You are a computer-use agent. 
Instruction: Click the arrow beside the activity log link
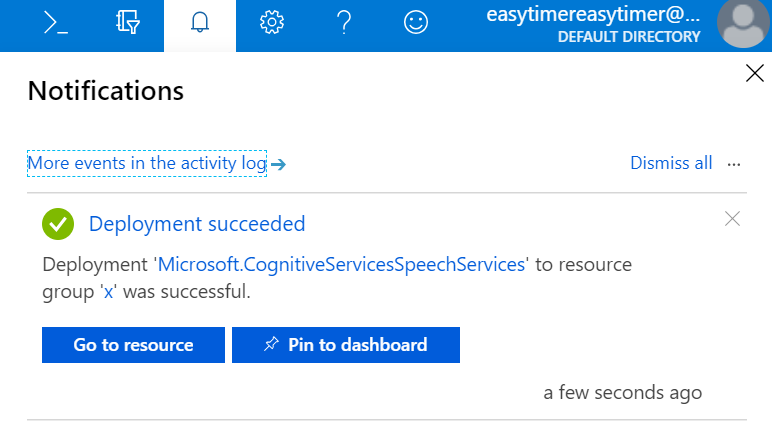(279, 164)
